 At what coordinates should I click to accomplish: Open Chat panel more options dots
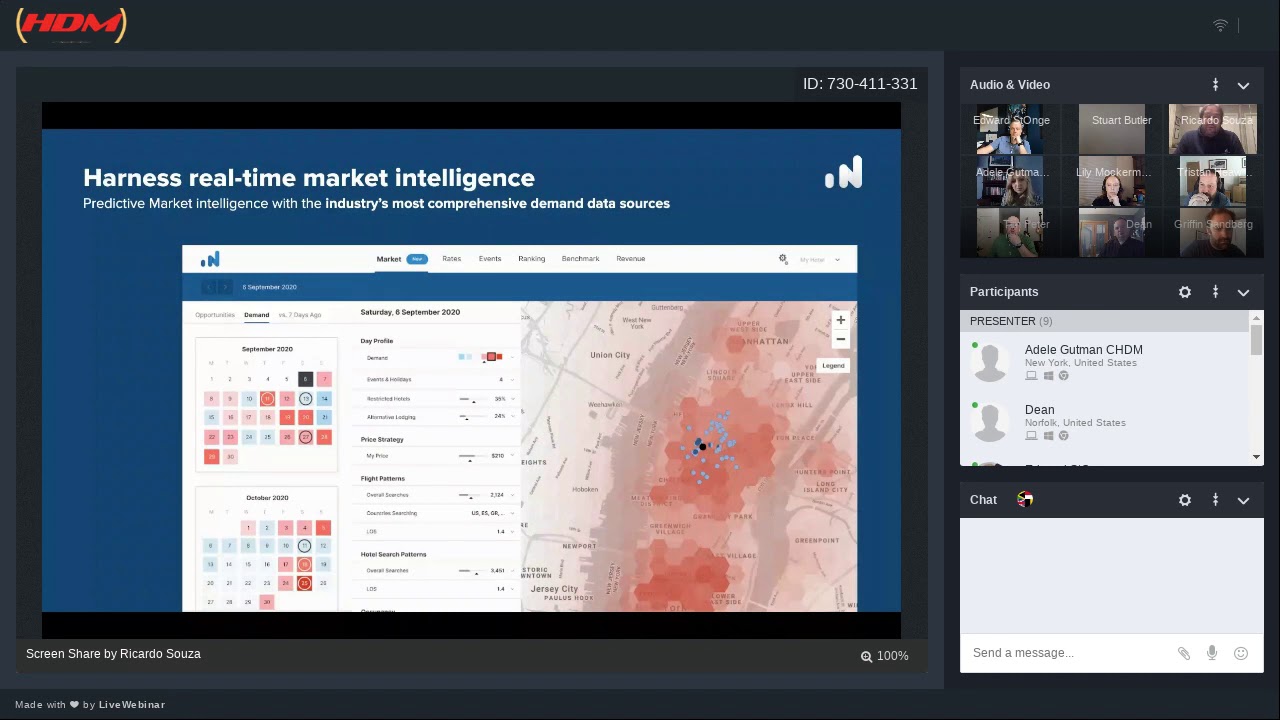[x=1215, y=500]
